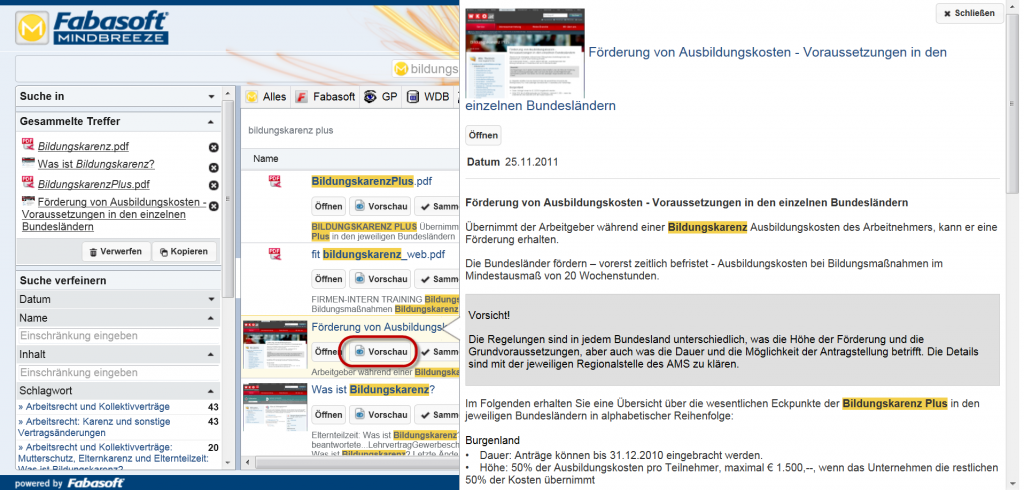Image resolution: width=1024 pixels, height=490 pixels.
Task: Filter by 'Arbeitsrecht und Kollektivverträge' keyword
Action: click(x=95, y=406)
